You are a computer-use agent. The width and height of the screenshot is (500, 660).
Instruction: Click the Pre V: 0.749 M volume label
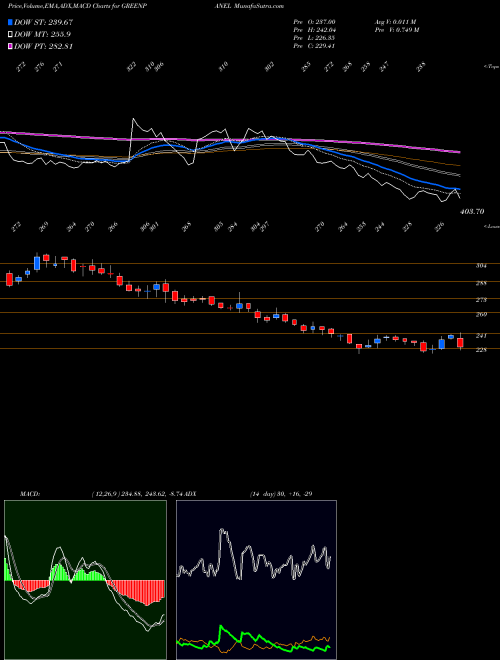[396, 29]
